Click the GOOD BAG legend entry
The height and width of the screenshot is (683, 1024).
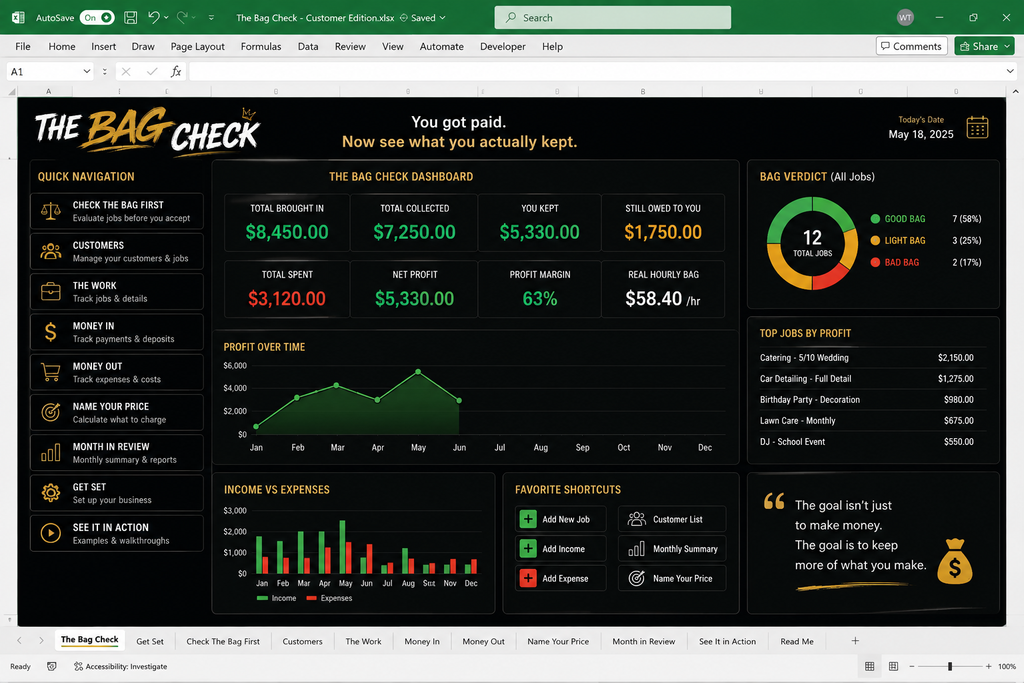(925, 219)
